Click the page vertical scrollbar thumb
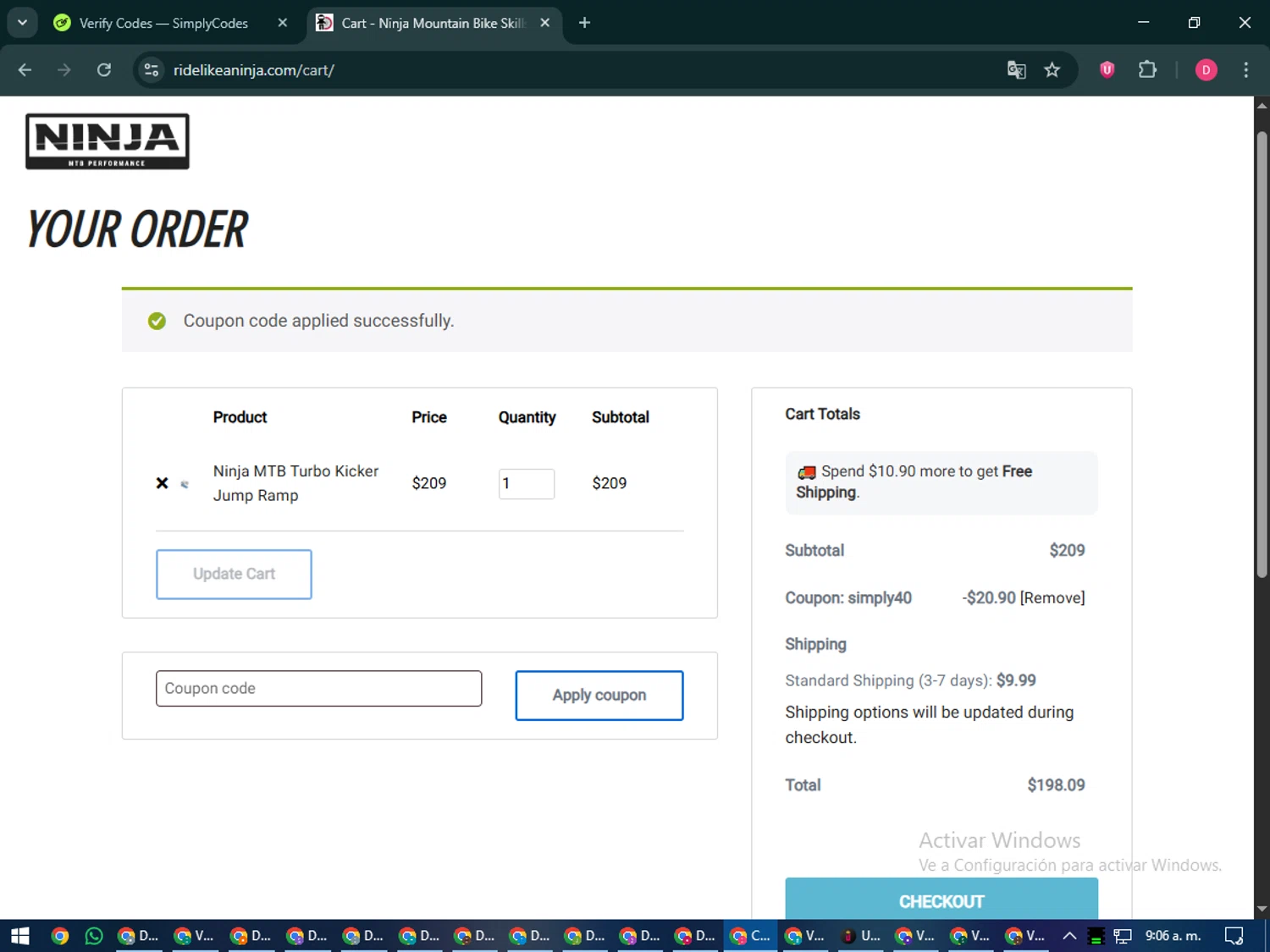Image resolution: width=1270 pixels, height=952 pixels. pyautogui.click(x=1262, y=355)
